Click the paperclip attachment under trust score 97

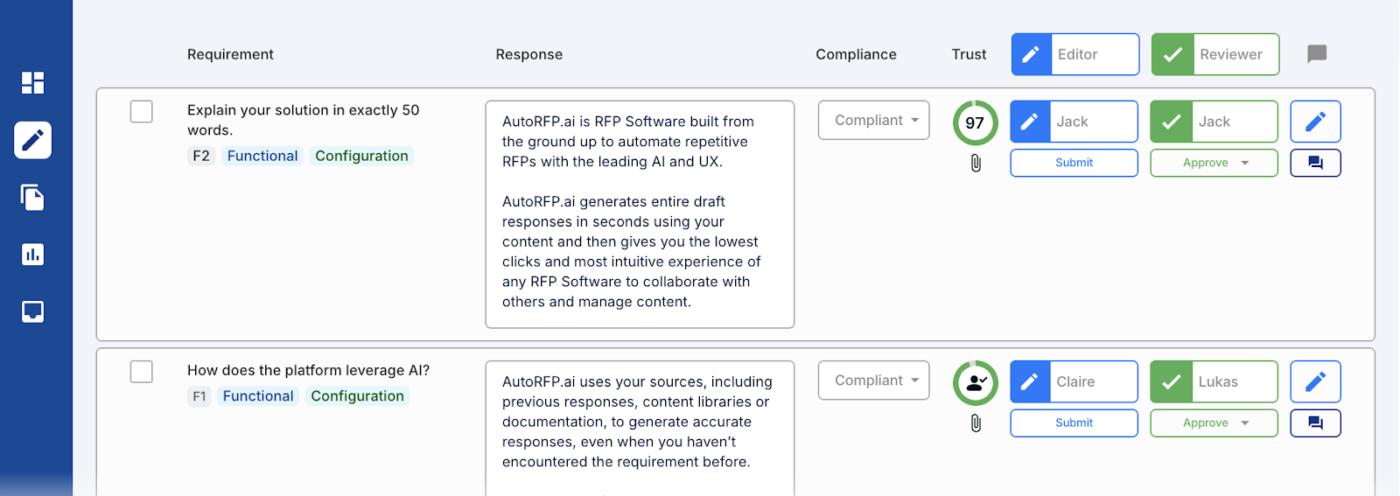[976, 162]
